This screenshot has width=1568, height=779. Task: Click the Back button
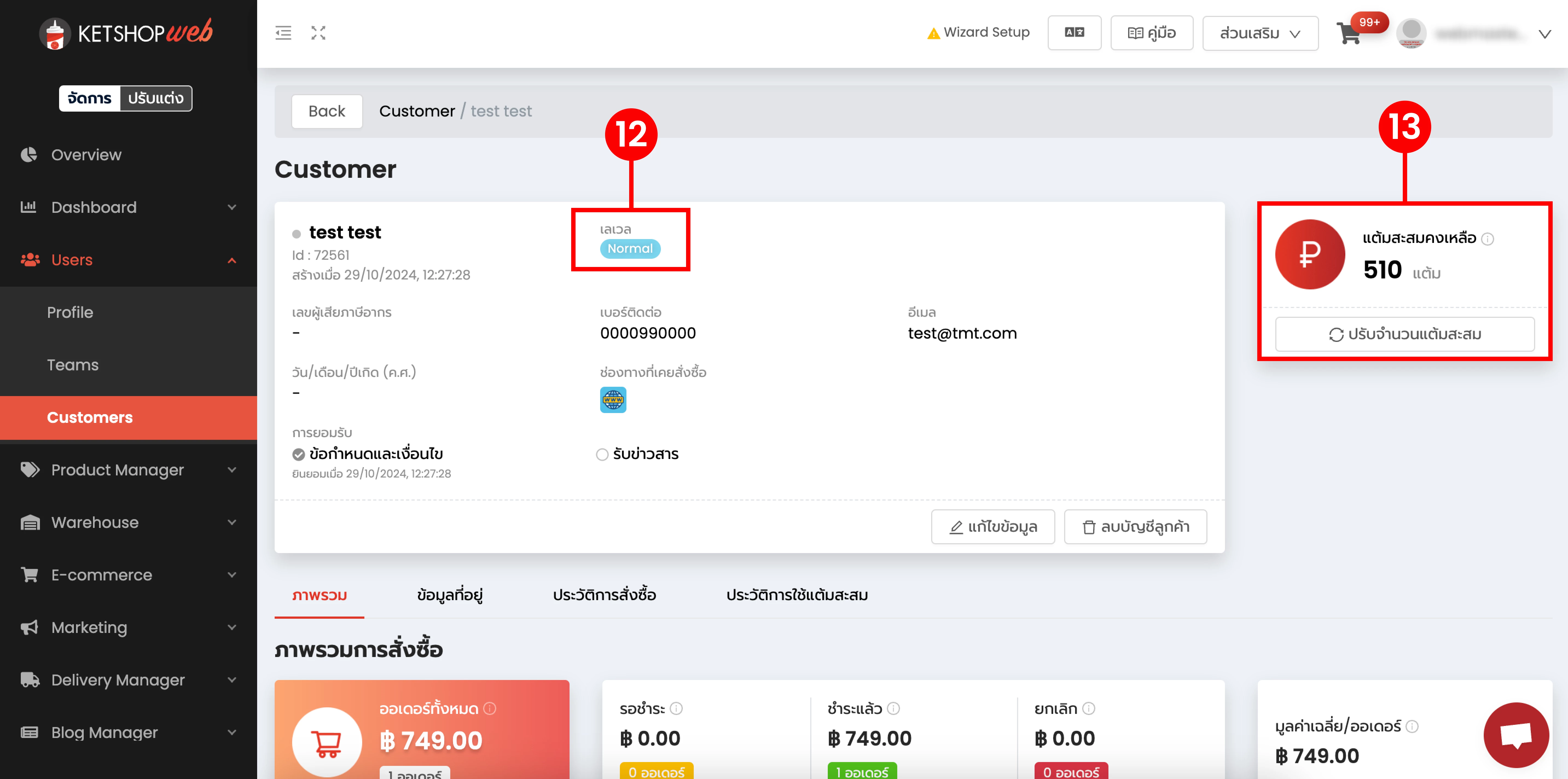pyautogui.click(x=327, y=111)
